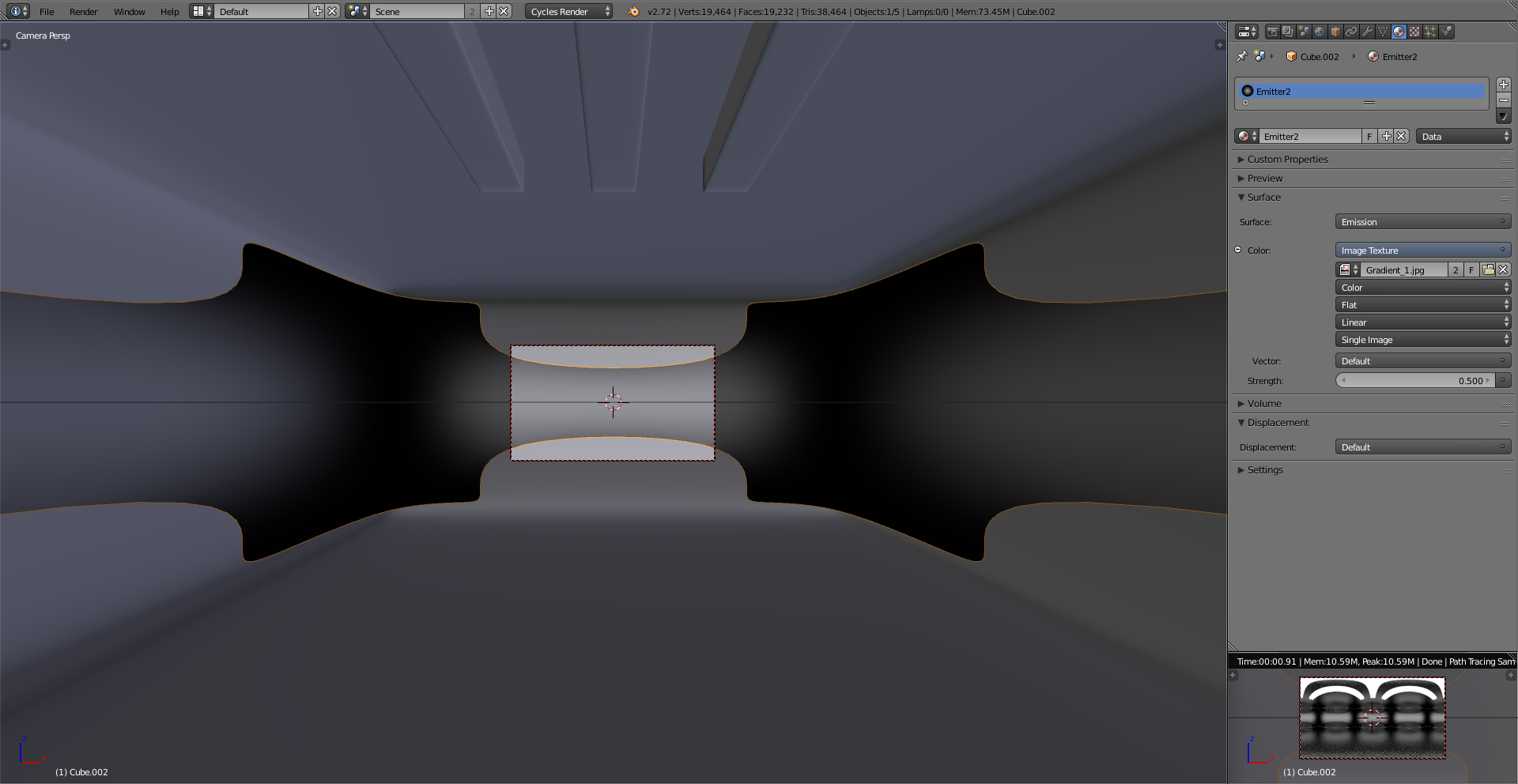Image resolution: width=1518 pixels, height=784 pixels.
Task: Create a new material with plus button
Action: click(x=1386, y=136)
